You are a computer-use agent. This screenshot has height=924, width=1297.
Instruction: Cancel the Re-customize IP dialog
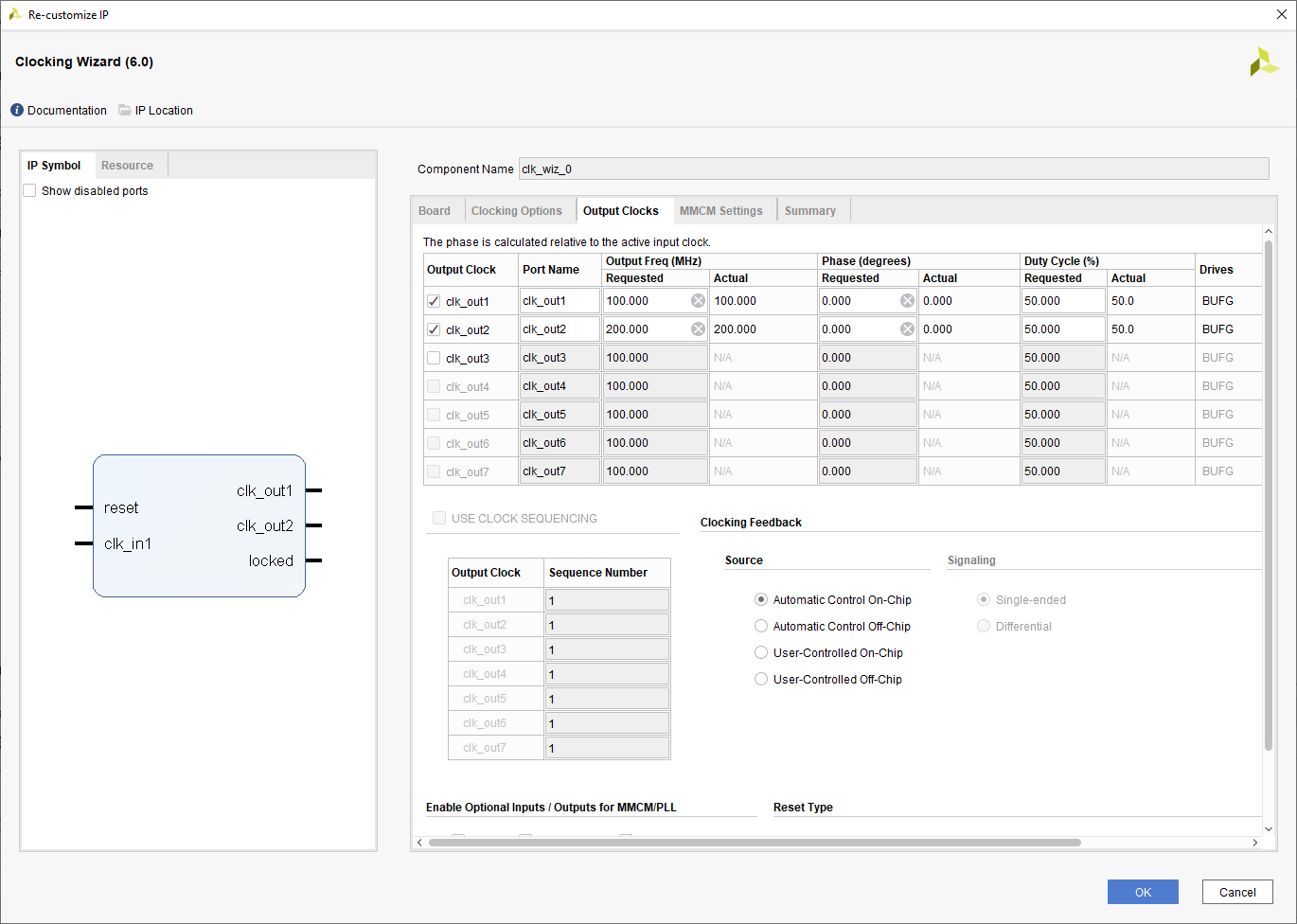click(x=1236, y=892)
